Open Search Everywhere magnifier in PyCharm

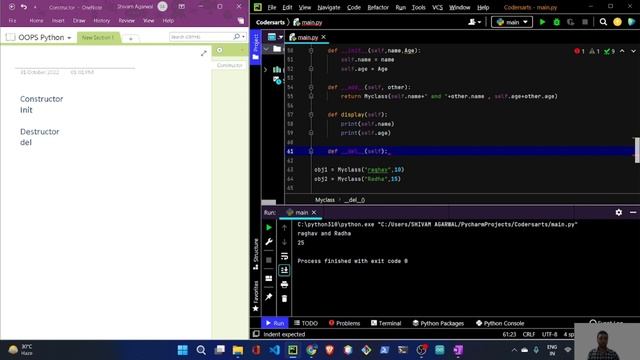click(x=603, y=22)
